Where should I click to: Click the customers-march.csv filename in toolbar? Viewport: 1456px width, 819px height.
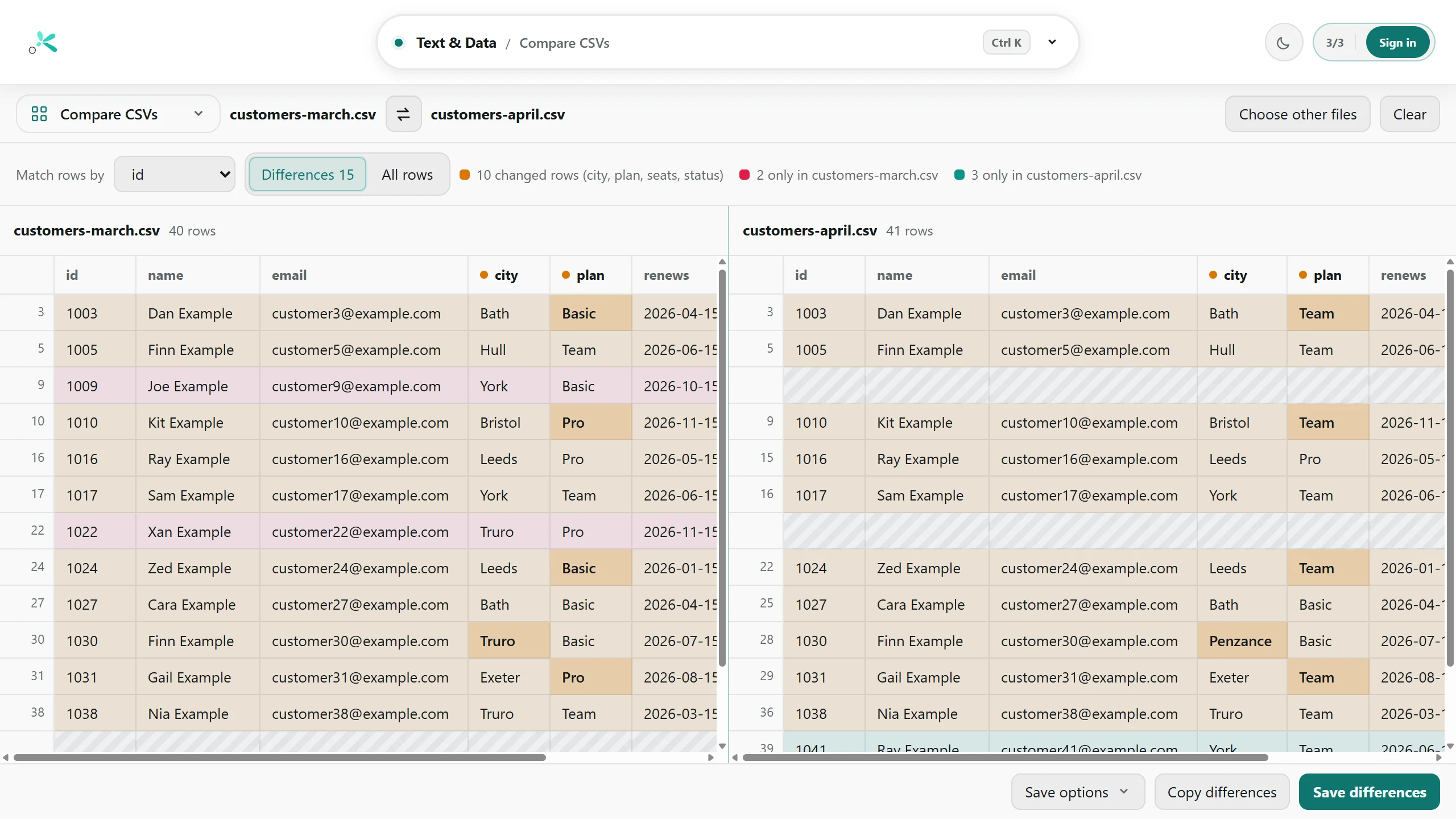[x=303, y=114]
